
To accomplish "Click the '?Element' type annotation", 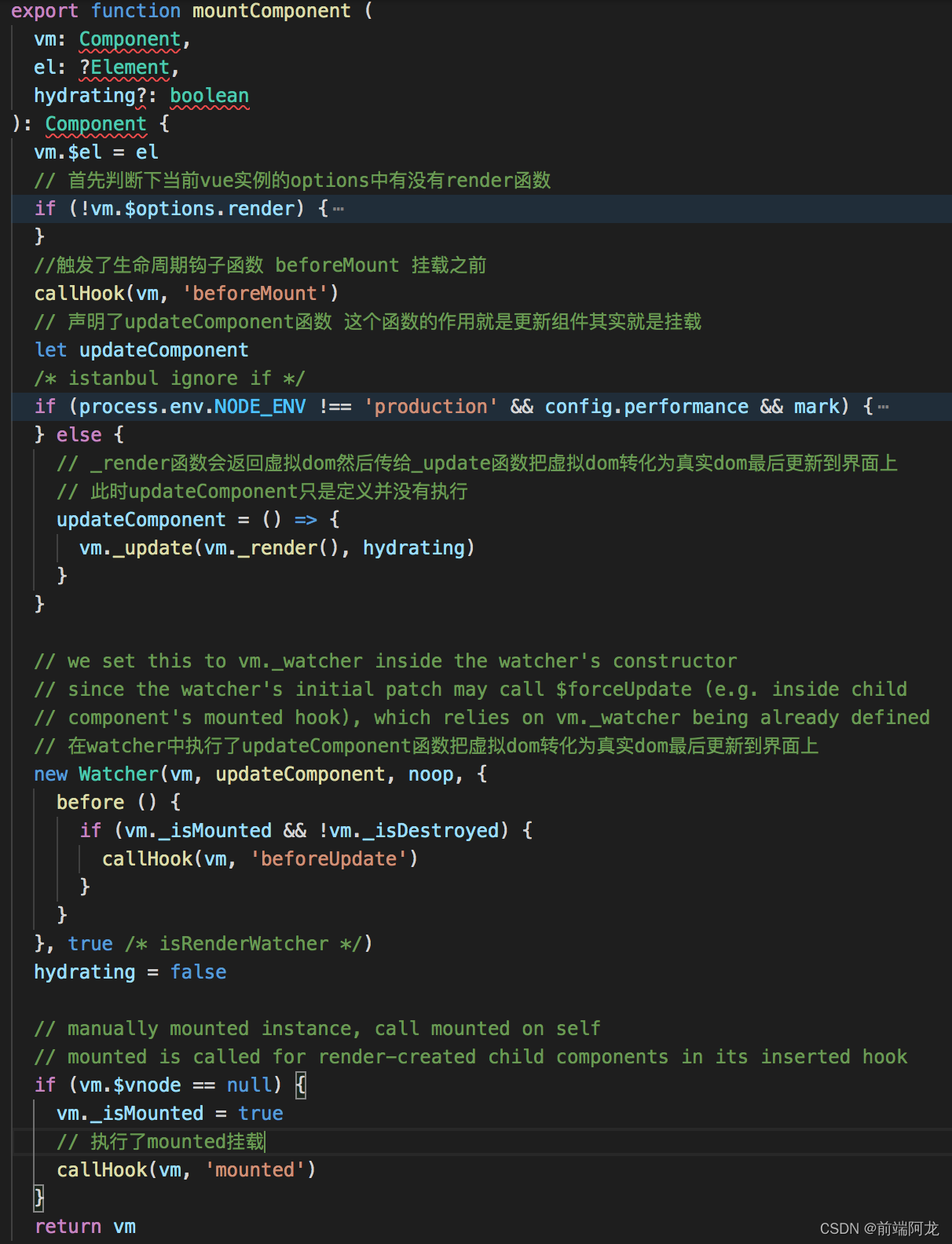I will tap(124, 68).
